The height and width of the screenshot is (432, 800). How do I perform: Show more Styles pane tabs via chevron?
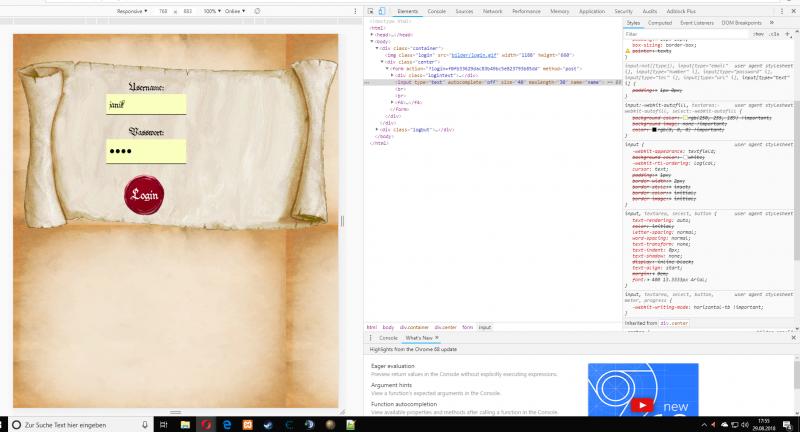[x=772, y=22]
